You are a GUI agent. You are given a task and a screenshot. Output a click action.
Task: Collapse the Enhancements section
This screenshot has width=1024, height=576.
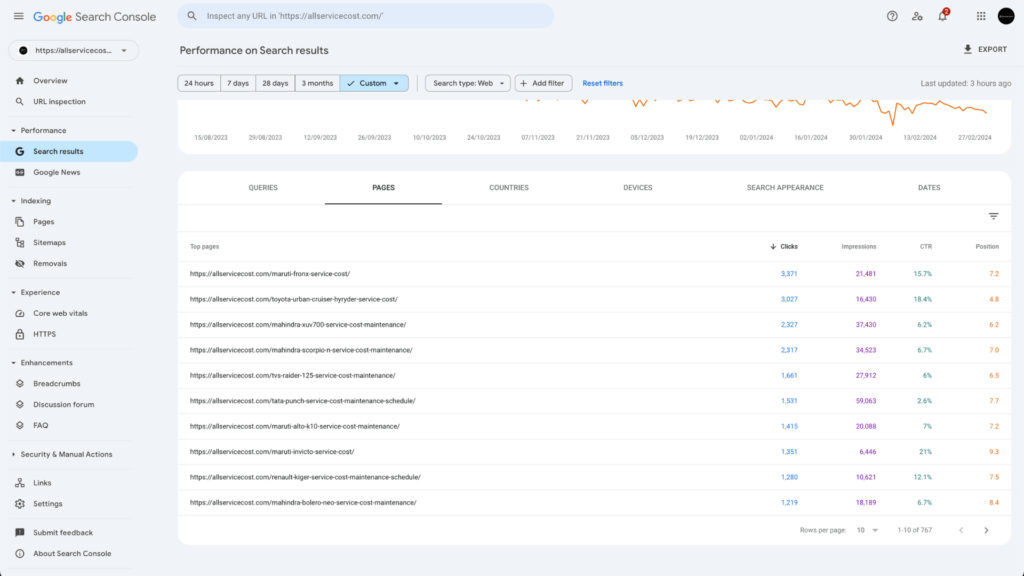click(x=14, y=363)
